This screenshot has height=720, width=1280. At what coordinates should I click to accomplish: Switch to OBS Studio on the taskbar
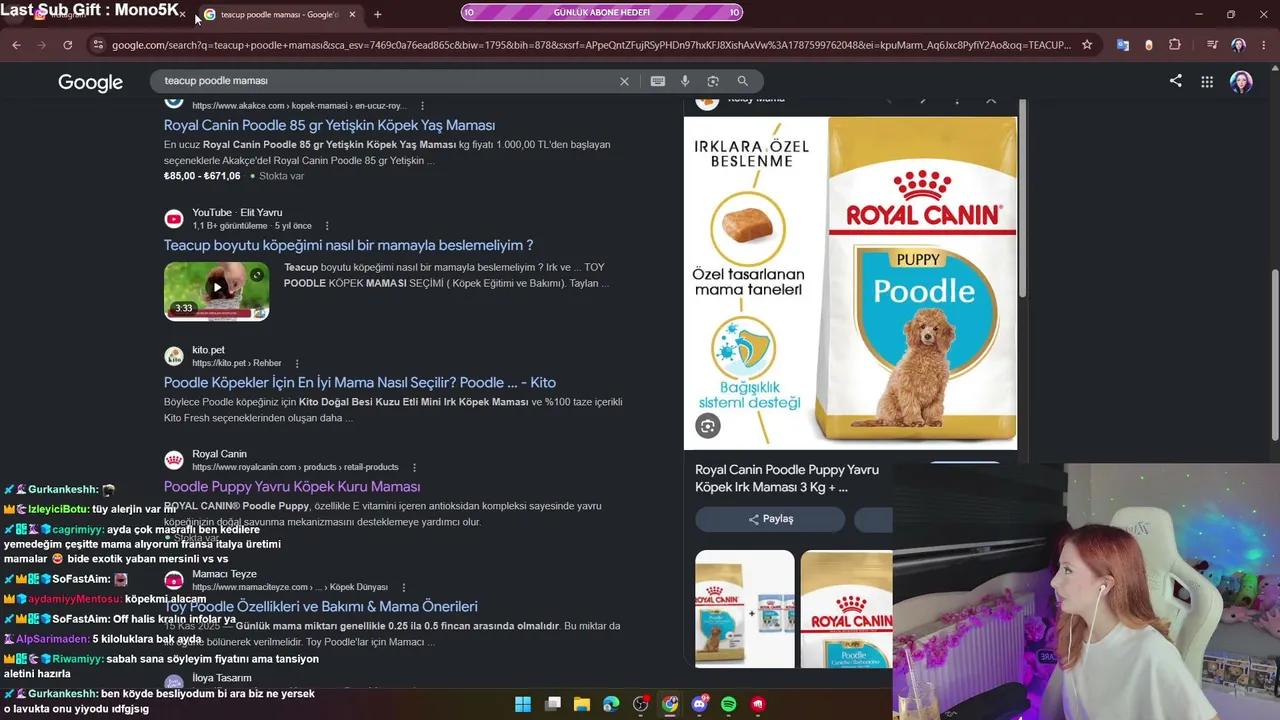pyautogui.click(x=641, y=704)
